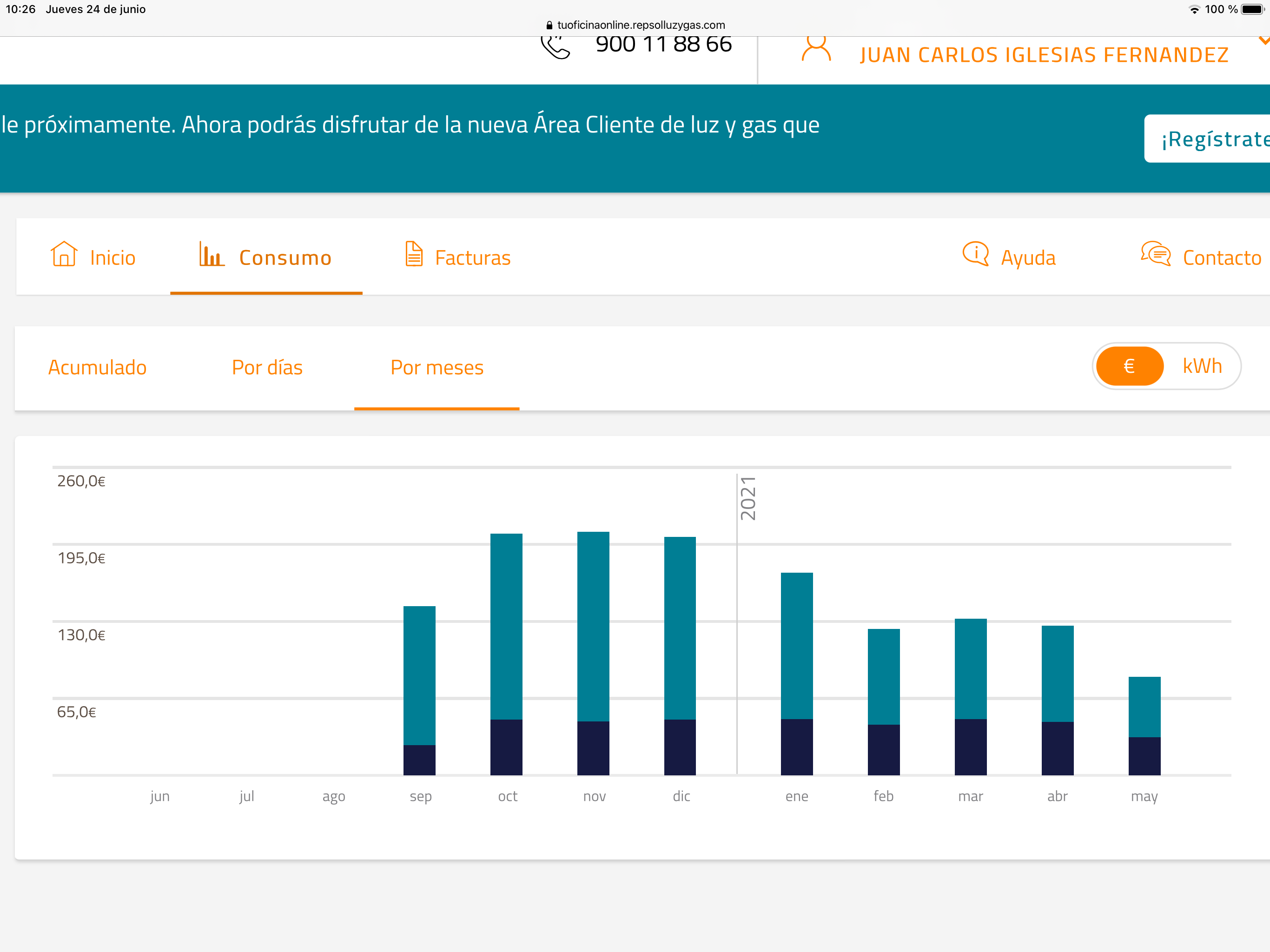Screen dimensions: 1270x952
Task: Click the 195,0€ axis label
Action: click(81, 558)
